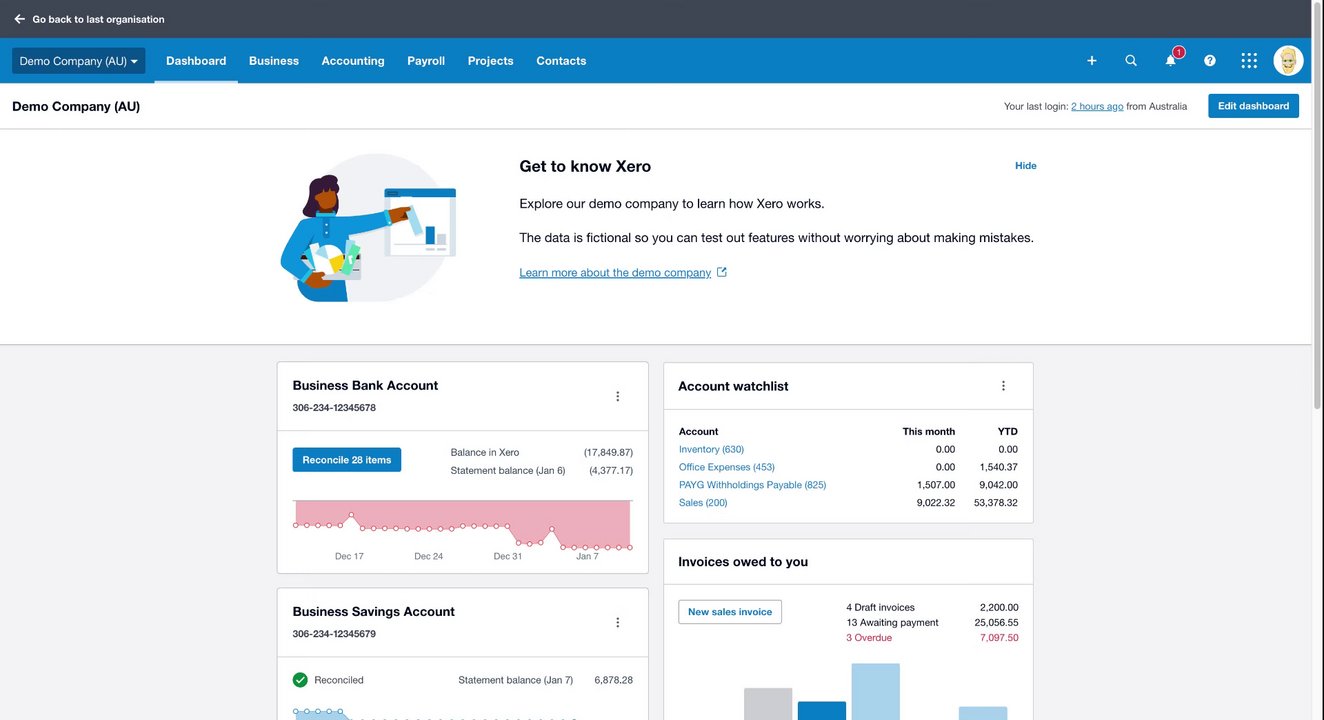
Task: Open the app launcher grid icon
Action: [x=1249, y=61]
